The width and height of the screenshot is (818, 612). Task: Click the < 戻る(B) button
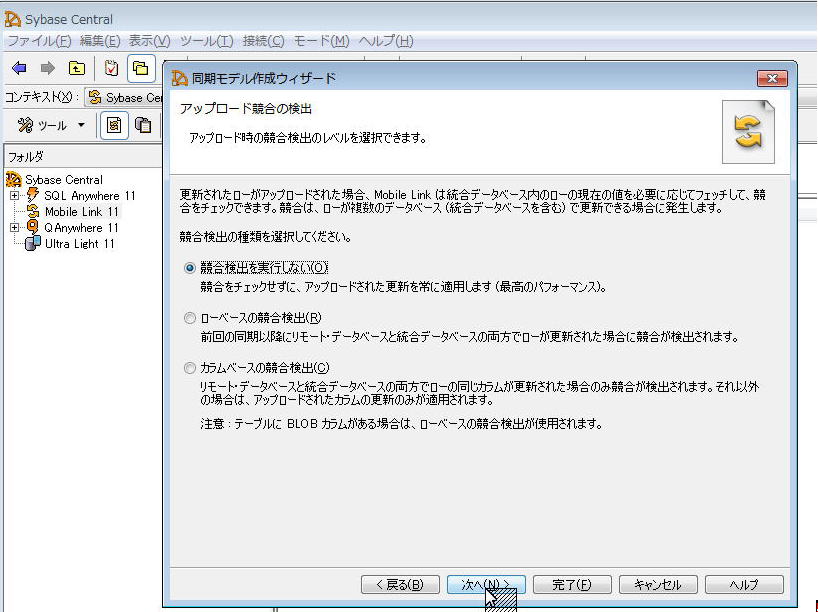click(400, 585)
